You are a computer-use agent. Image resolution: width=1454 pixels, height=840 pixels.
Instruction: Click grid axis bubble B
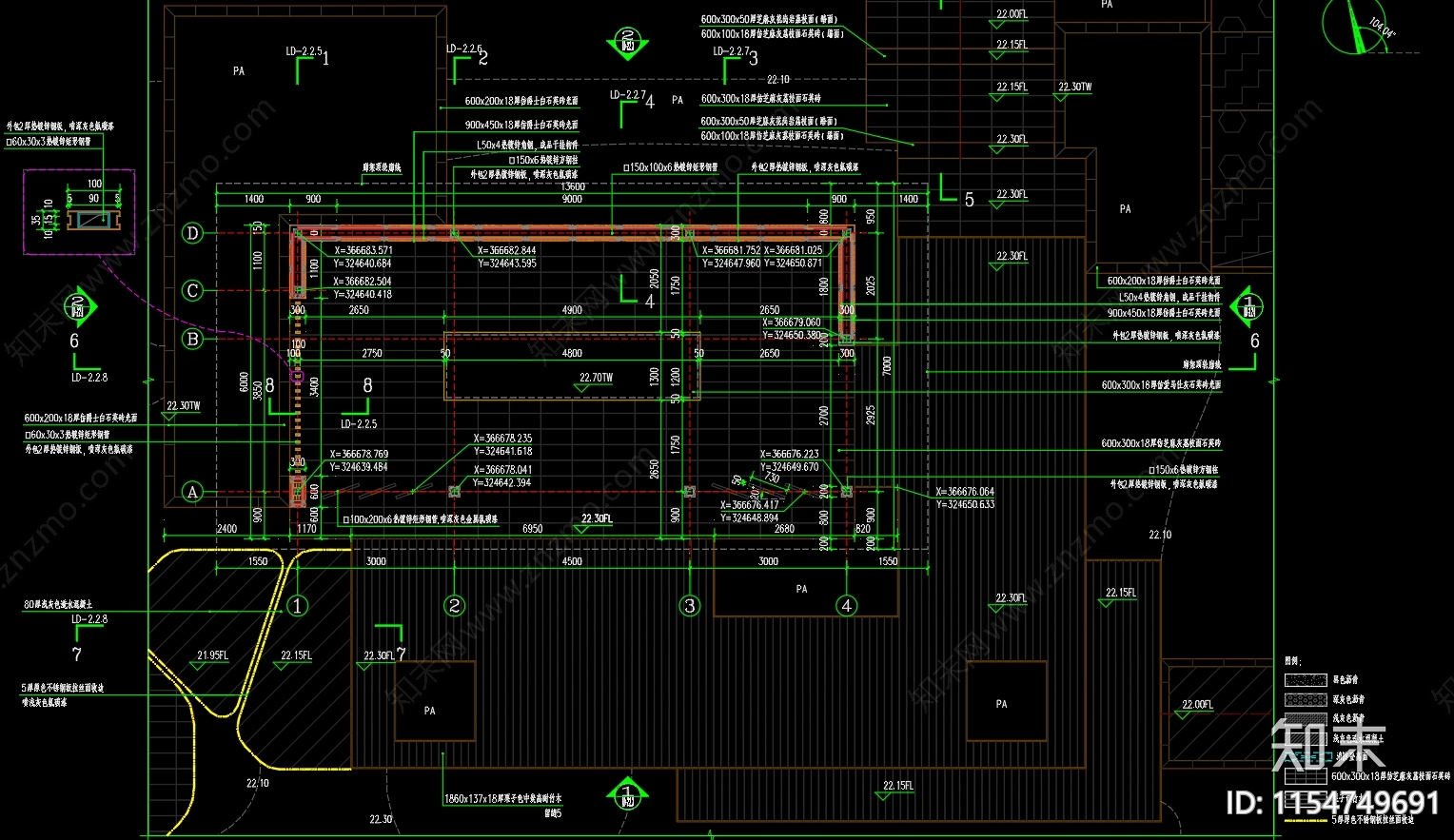(x=192, y=339)
